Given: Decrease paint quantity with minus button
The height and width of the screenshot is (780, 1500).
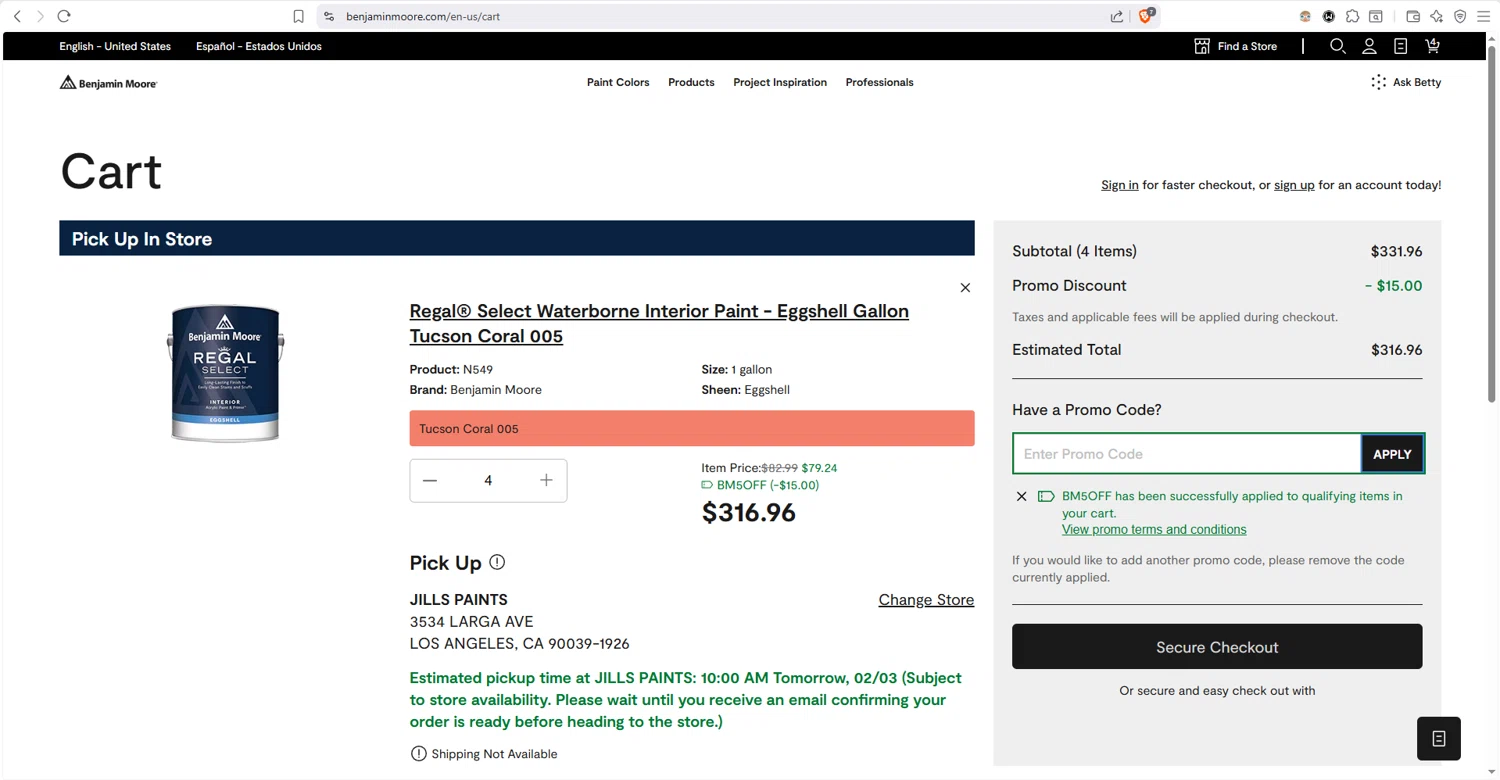Looking at the screenshot, I should [430, 480].
